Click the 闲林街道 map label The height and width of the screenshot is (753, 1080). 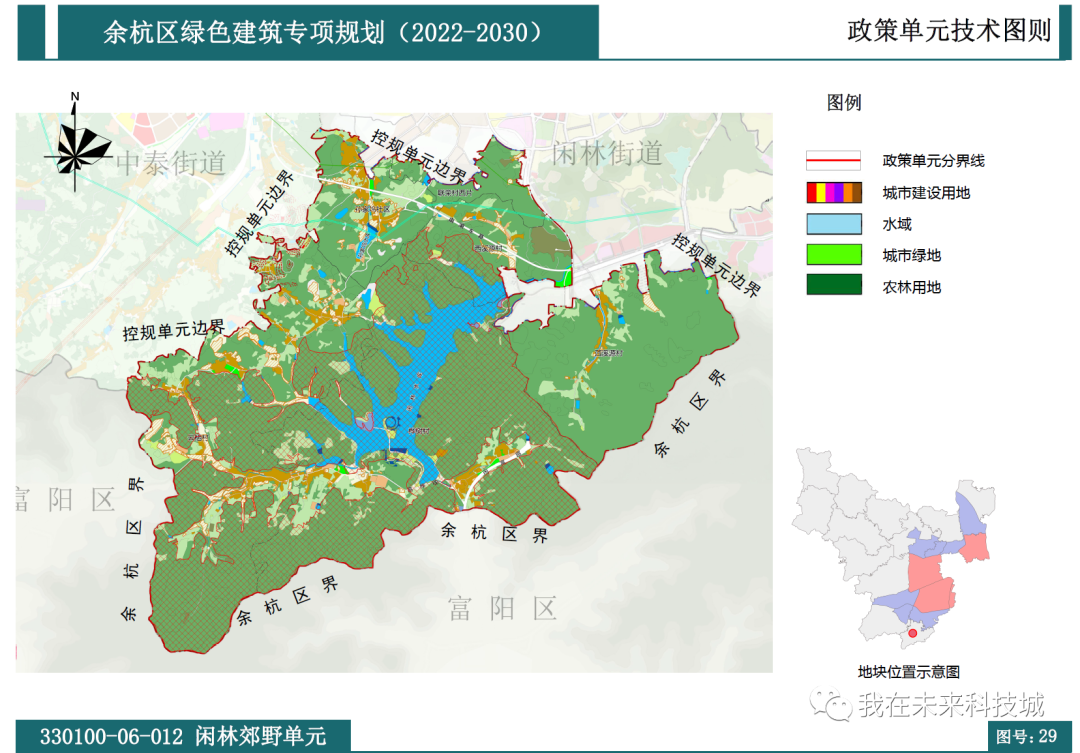[x=607, y=153]
